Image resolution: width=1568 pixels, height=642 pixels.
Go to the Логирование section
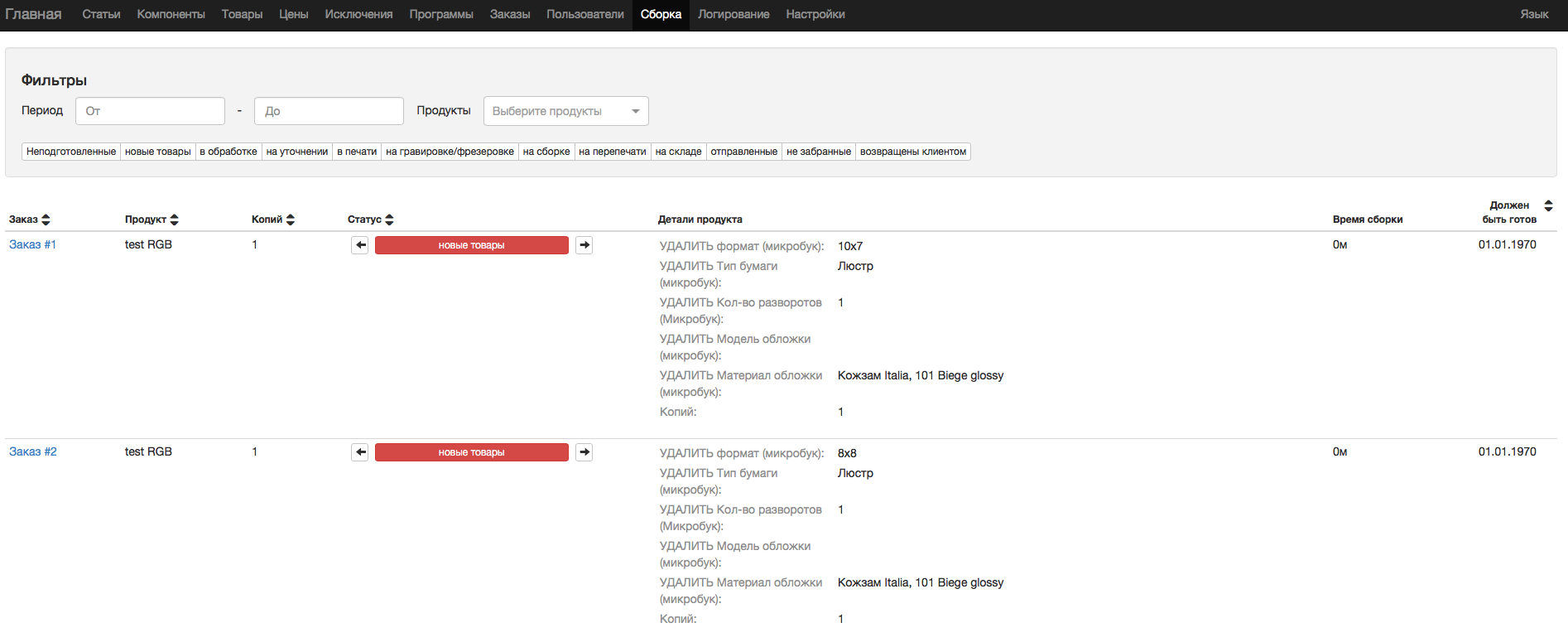point(733,14)
